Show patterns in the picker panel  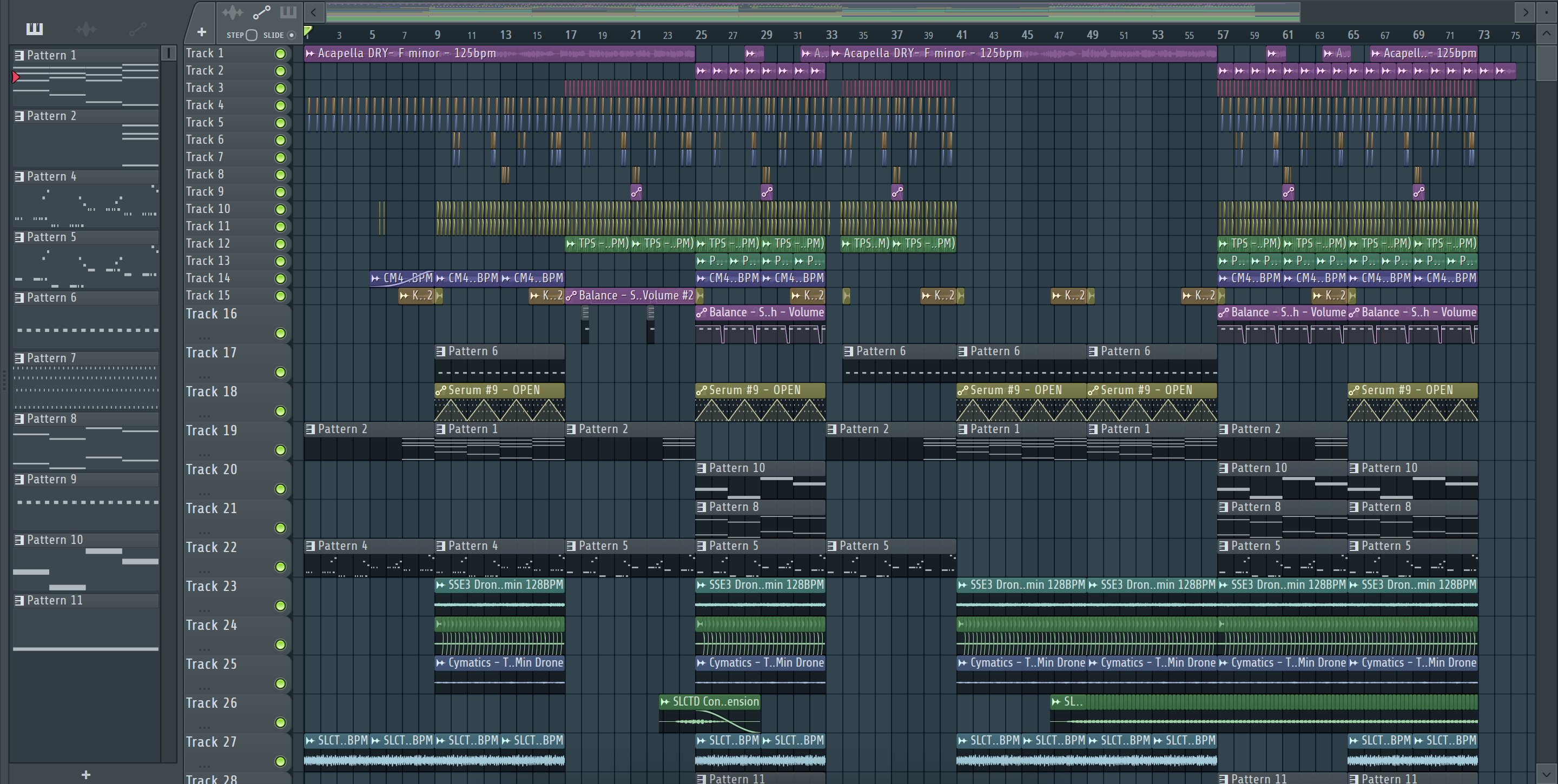35,29
